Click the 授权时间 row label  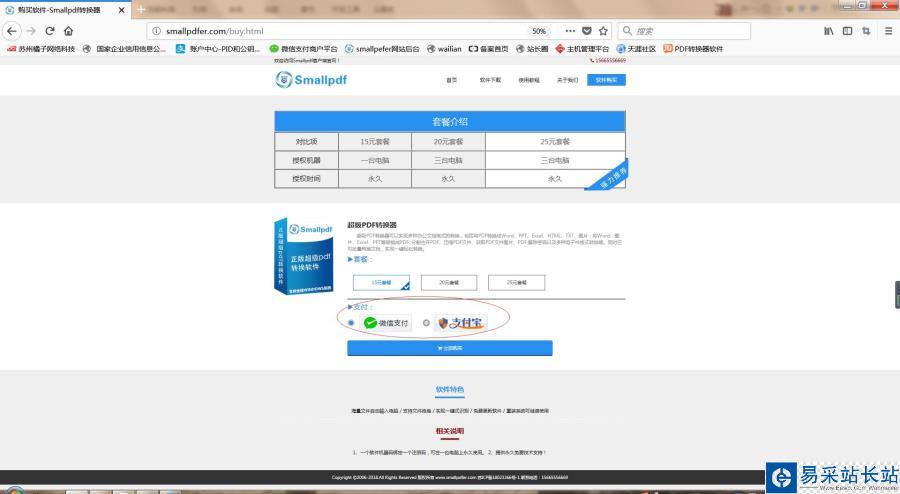(307, 179)
